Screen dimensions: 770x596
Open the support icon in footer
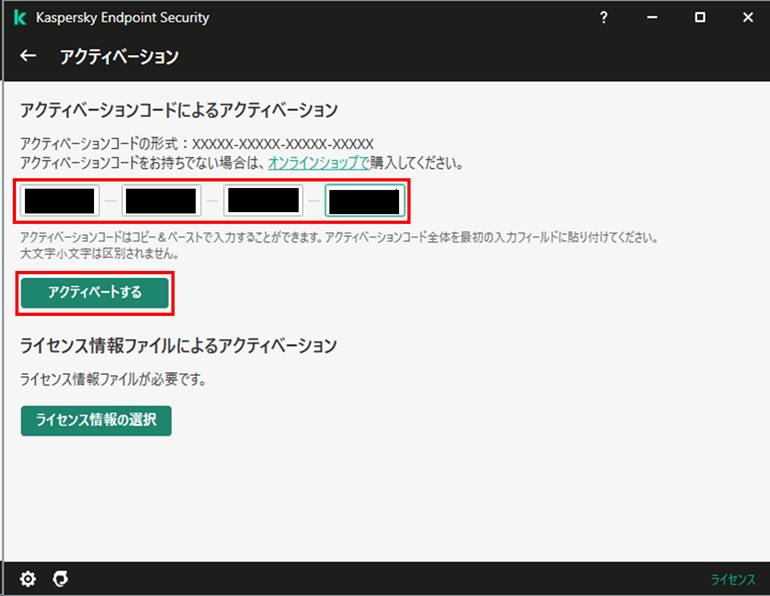point(60,579)
